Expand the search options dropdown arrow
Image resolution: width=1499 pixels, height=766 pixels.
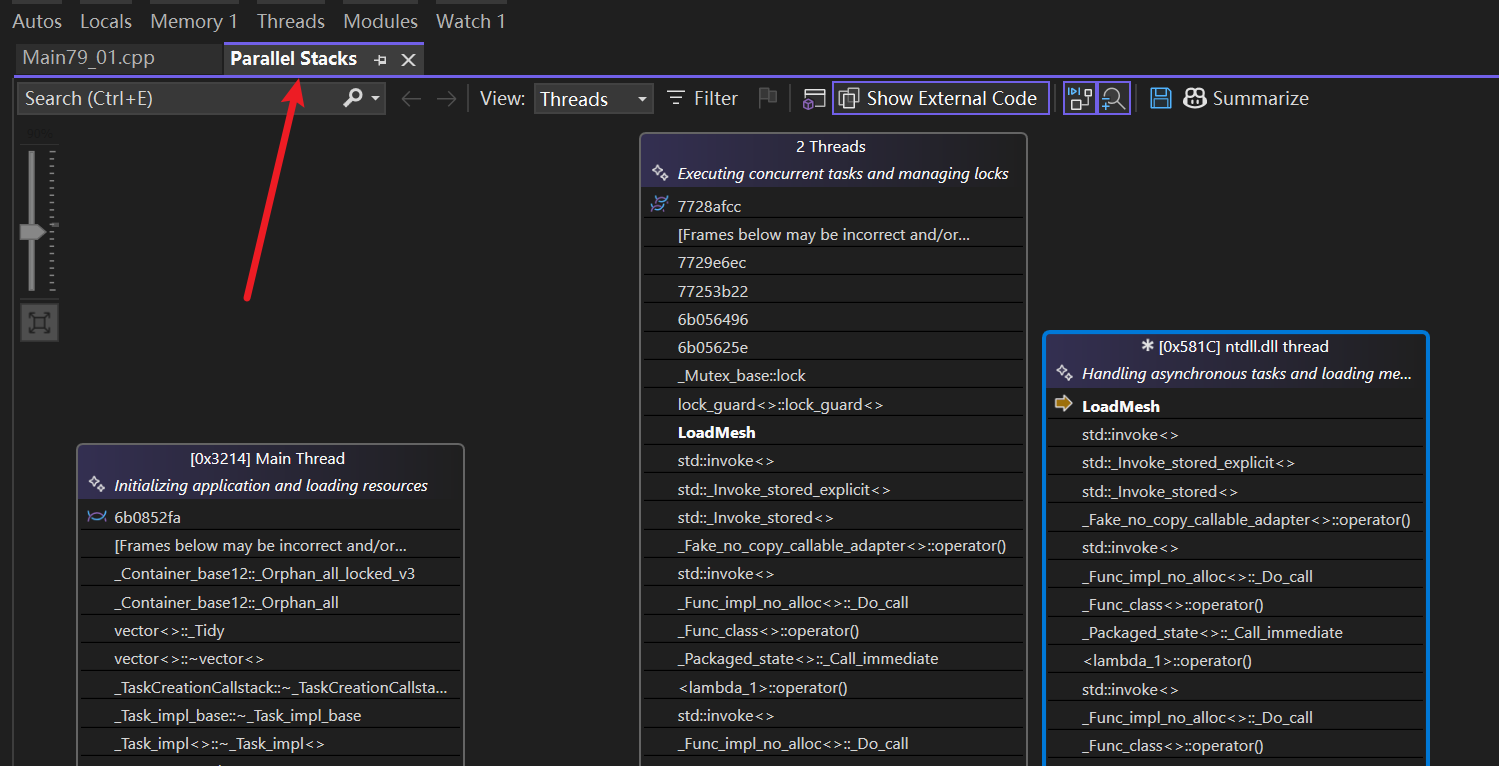coord(375,98)
